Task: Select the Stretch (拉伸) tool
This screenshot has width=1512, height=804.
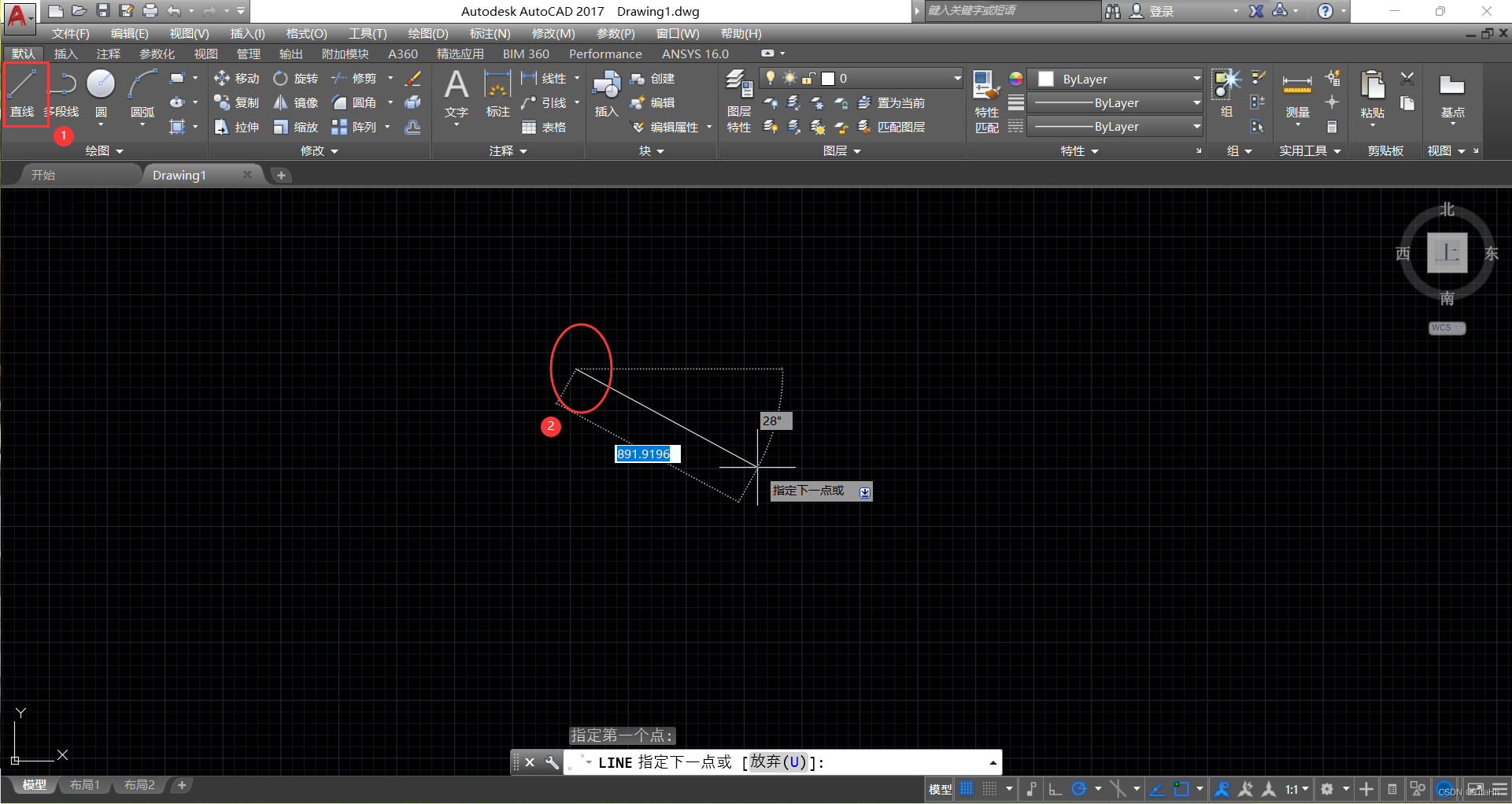Action: [237, 128]
